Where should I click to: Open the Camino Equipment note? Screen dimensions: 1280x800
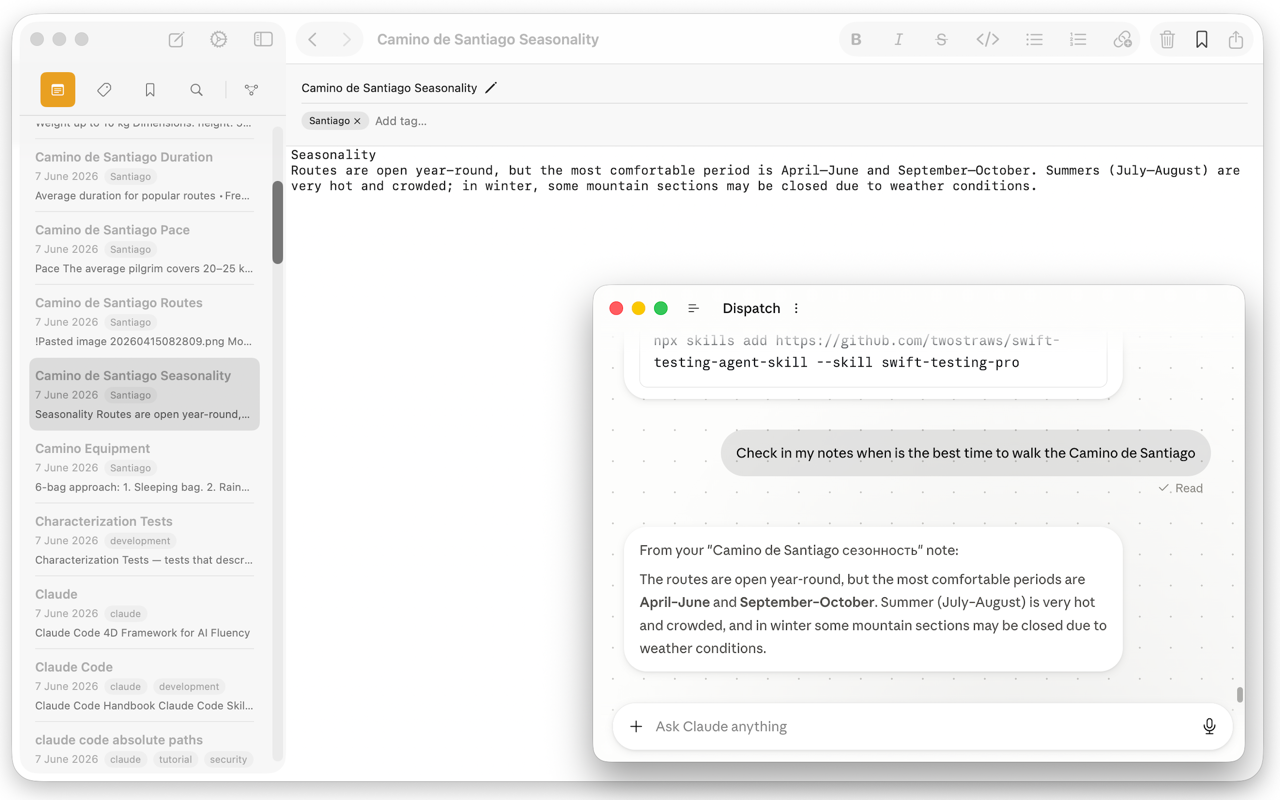click(144, 468)
